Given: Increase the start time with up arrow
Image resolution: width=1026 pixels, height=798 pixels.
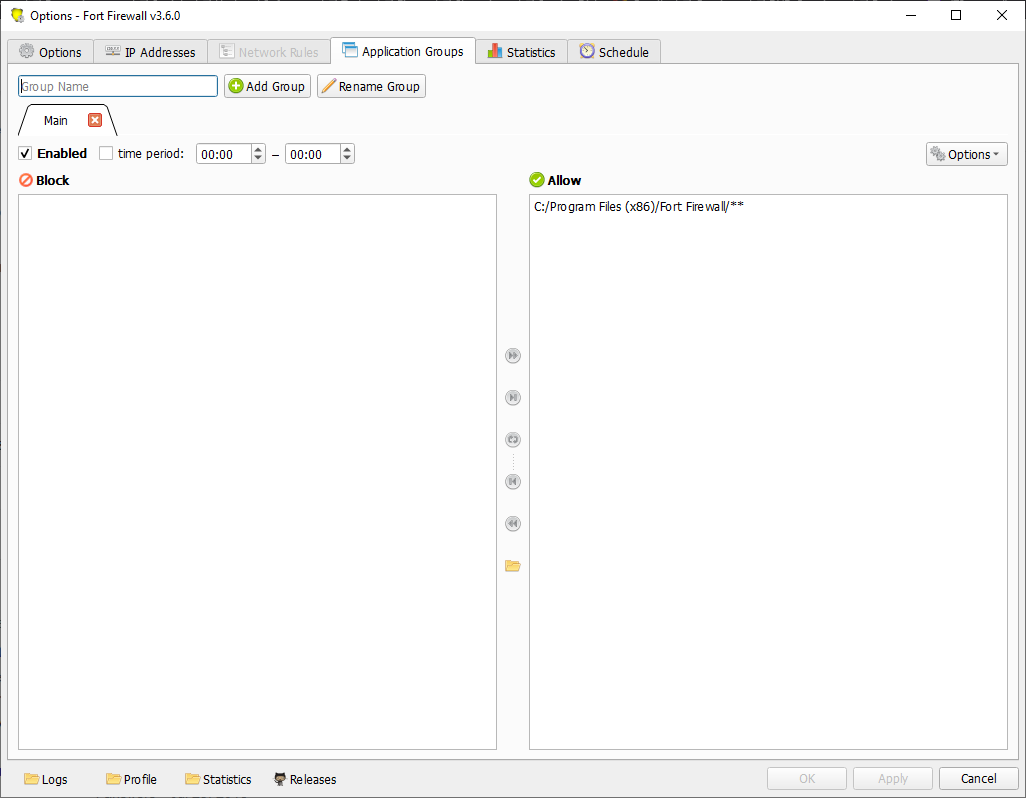Looking at the screenshot, I should 258,150.
